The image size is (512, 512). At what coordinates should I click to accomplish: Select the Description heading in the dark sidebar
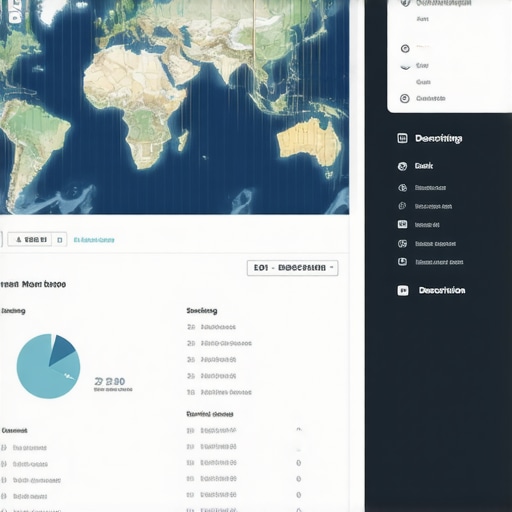[442, 290]
